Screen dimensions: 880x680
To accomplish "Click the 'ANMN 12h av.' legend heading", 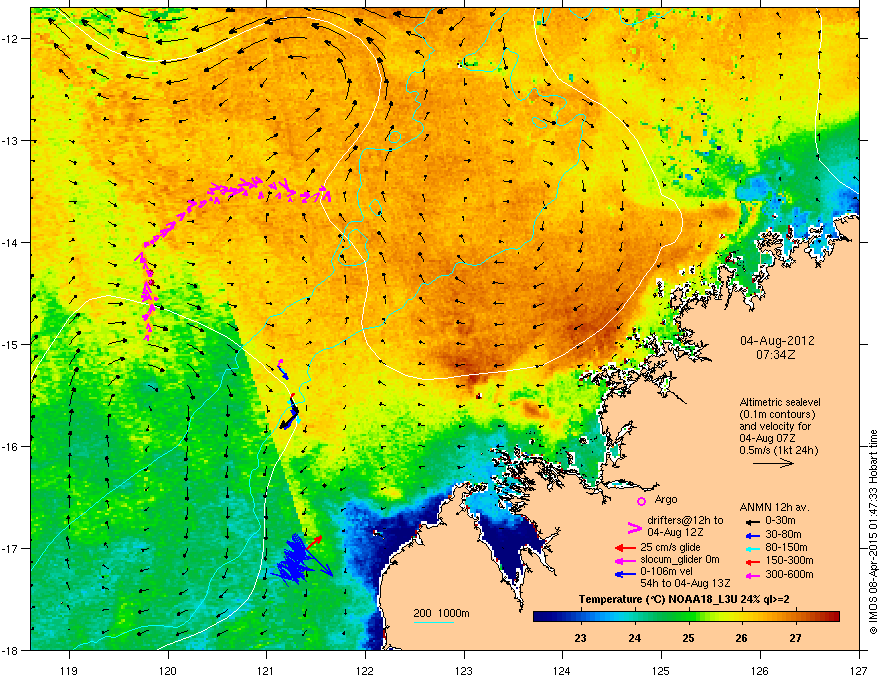I will point(774,507).
